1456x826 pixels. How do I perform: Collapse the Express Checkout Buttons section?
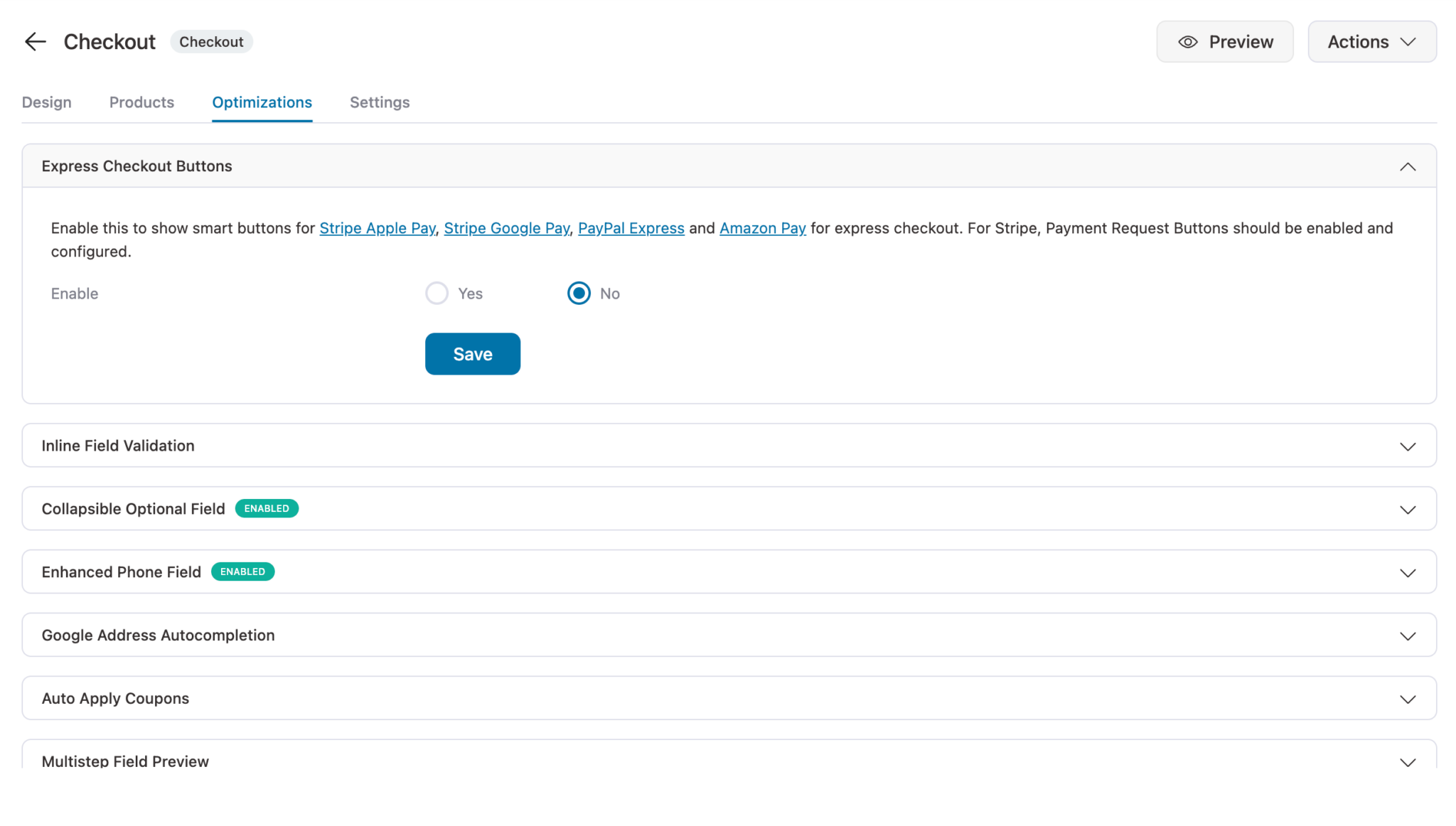point(1408,166)
